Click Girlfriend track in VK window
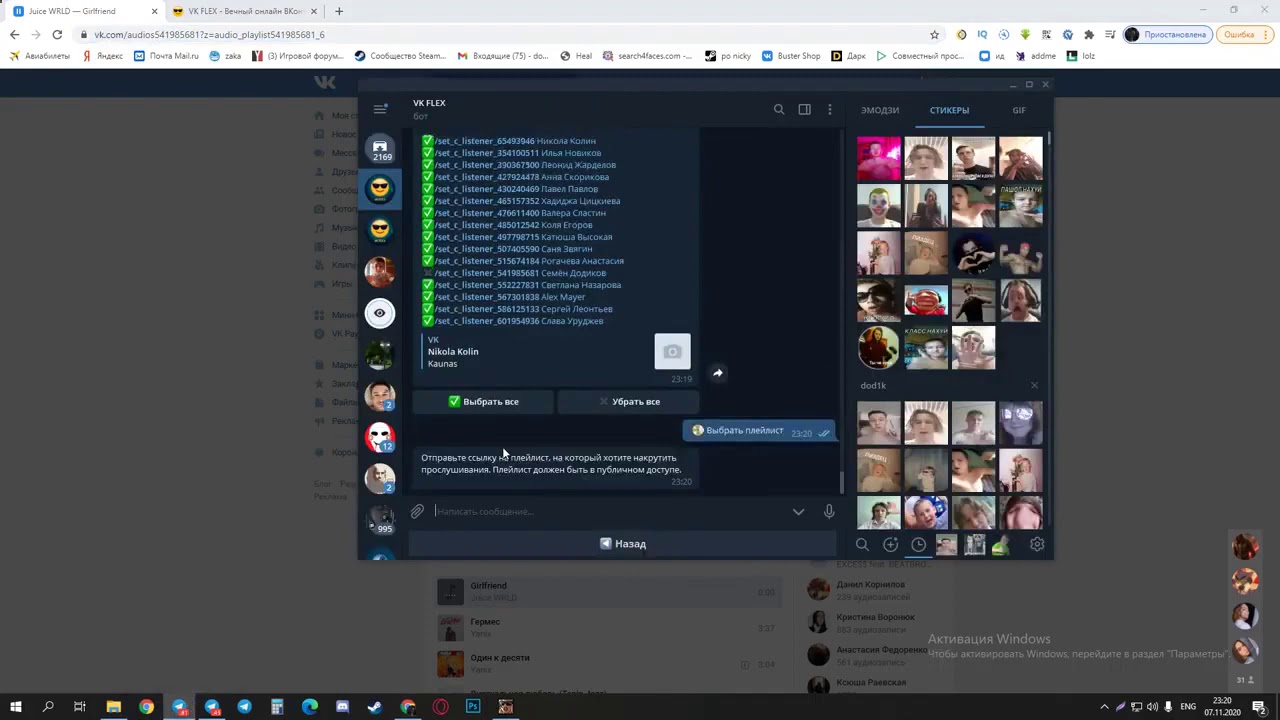This screenshot has height=720, width=1280. click(x=607, y=591)
